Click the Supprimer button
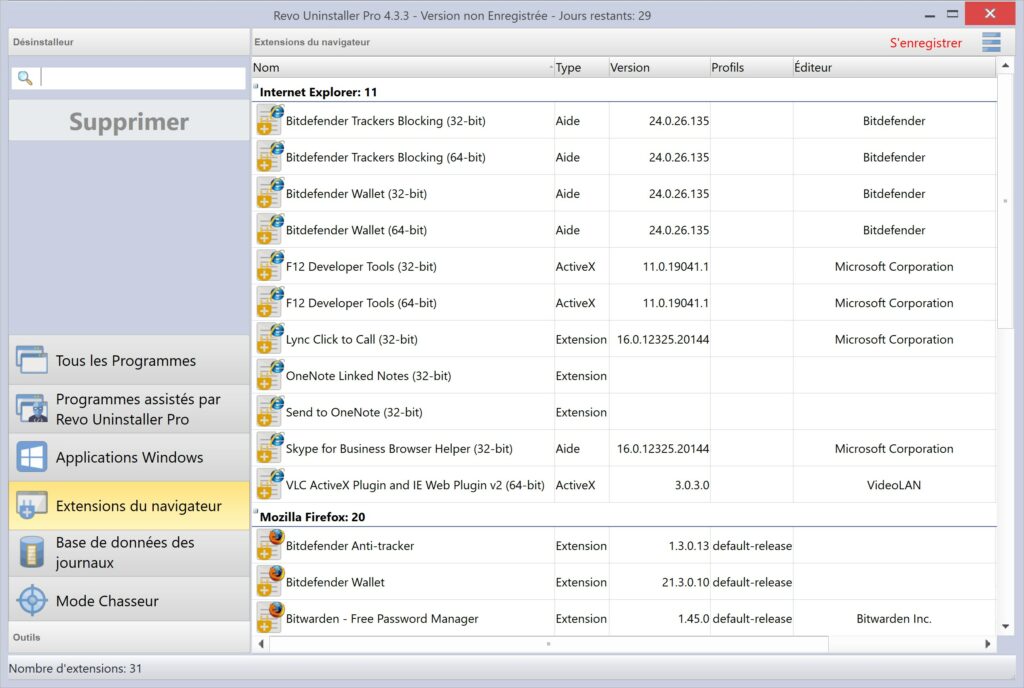1024x688 pixels. pos(129,121)
